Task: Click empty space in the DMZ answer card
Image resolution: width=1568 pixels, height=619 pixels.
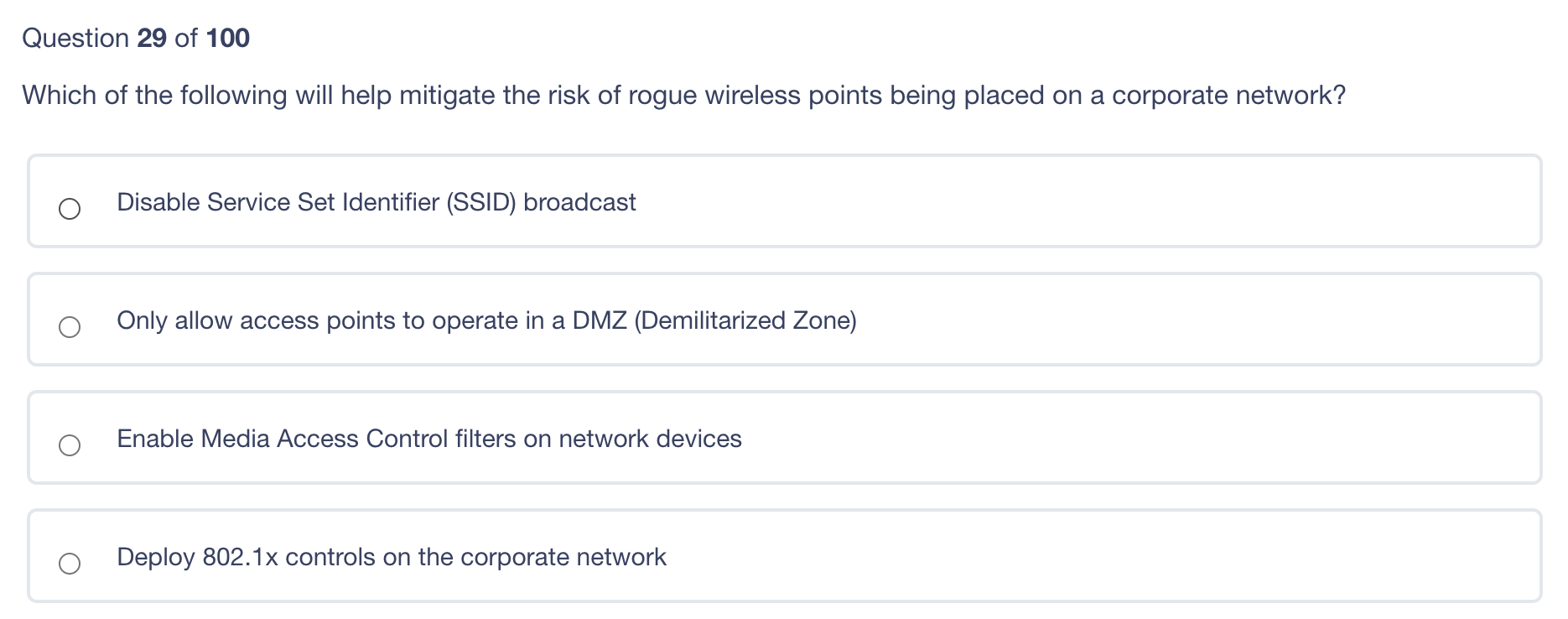Action: [x=1174, y=320]
